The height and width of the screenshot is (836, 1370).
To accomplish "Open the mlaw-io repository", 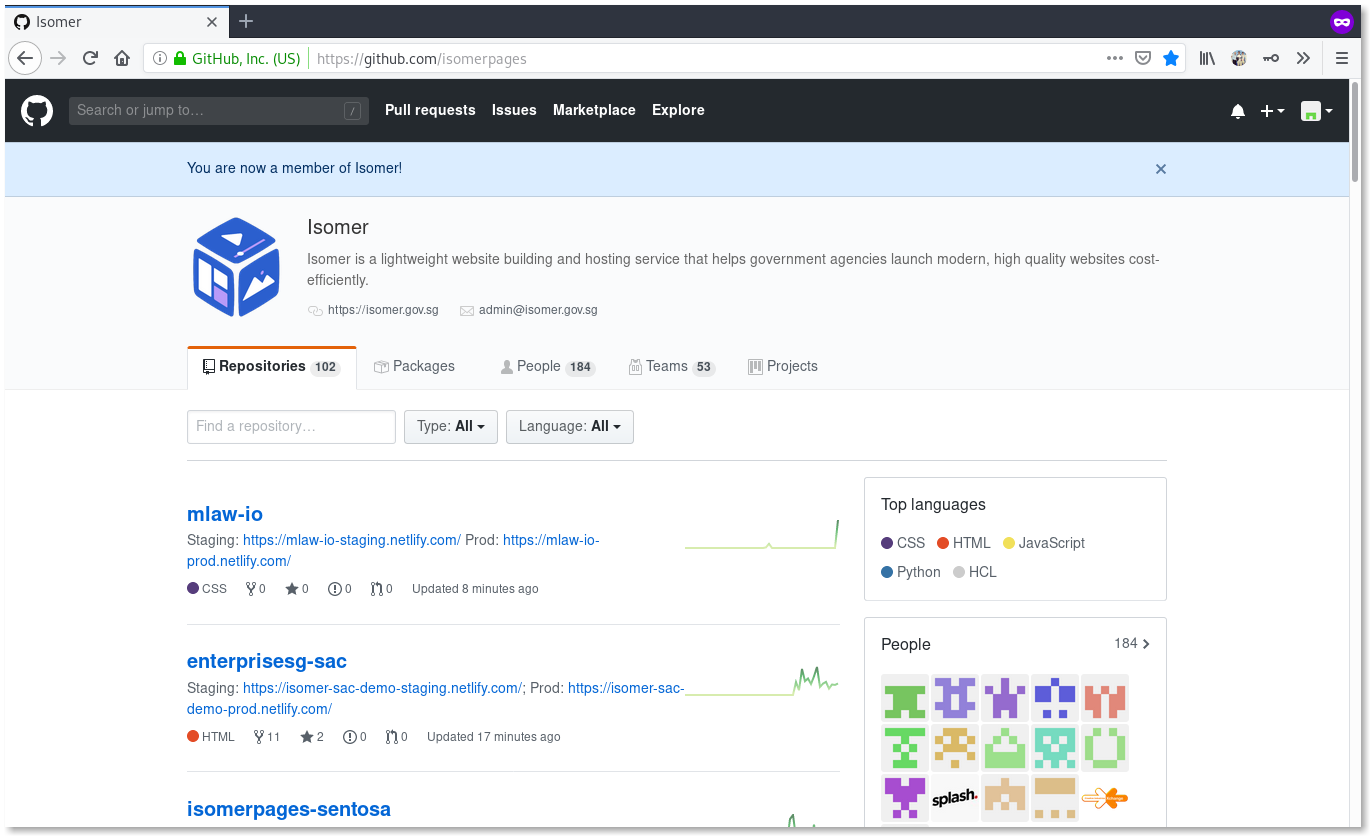I will 225,514.
